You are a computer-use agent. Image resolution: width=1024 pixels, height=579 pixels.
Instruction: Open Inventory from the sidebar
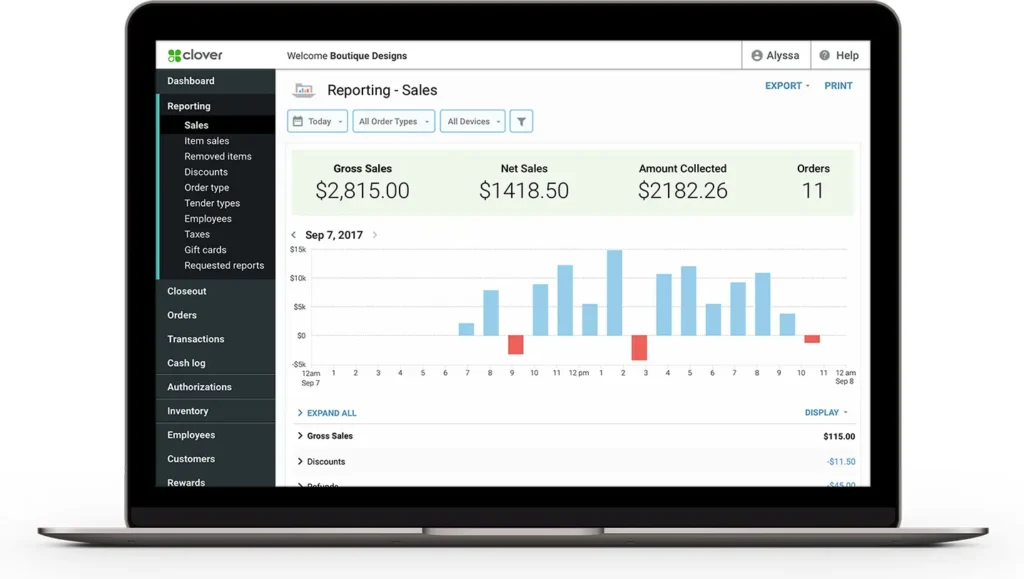188,411
